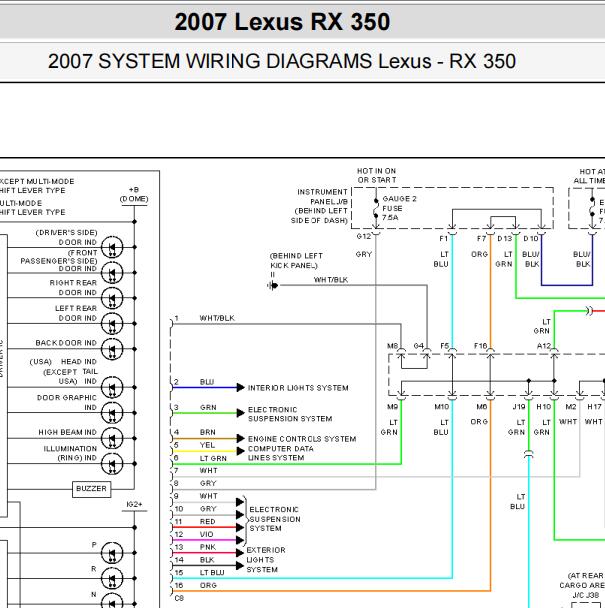
Task: Click connector label A12
Action: pyautogui.click(x=544, y=346)
